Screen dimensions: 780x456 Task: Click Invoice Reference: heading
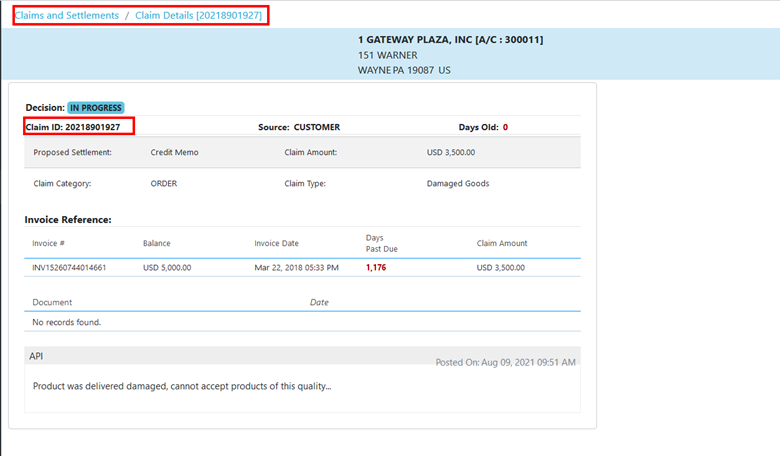click(x=68, y=220)
